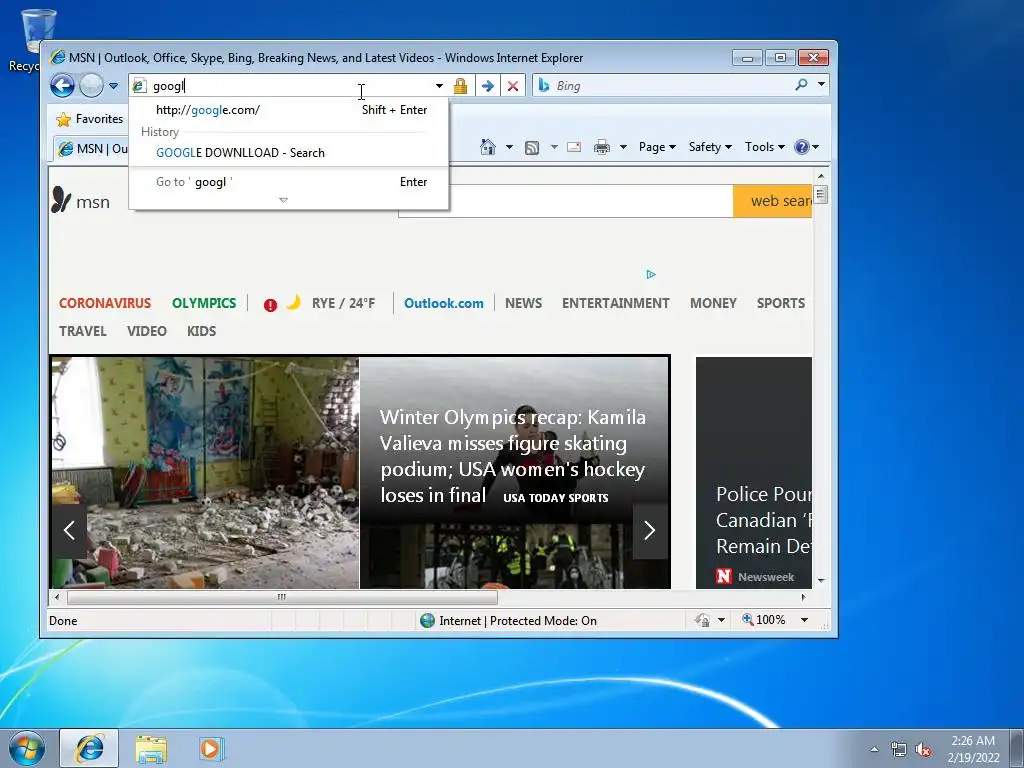The image size is (1024, 768).
Task: Click the Go arrow next to address bar
Action: pos(487,86)
